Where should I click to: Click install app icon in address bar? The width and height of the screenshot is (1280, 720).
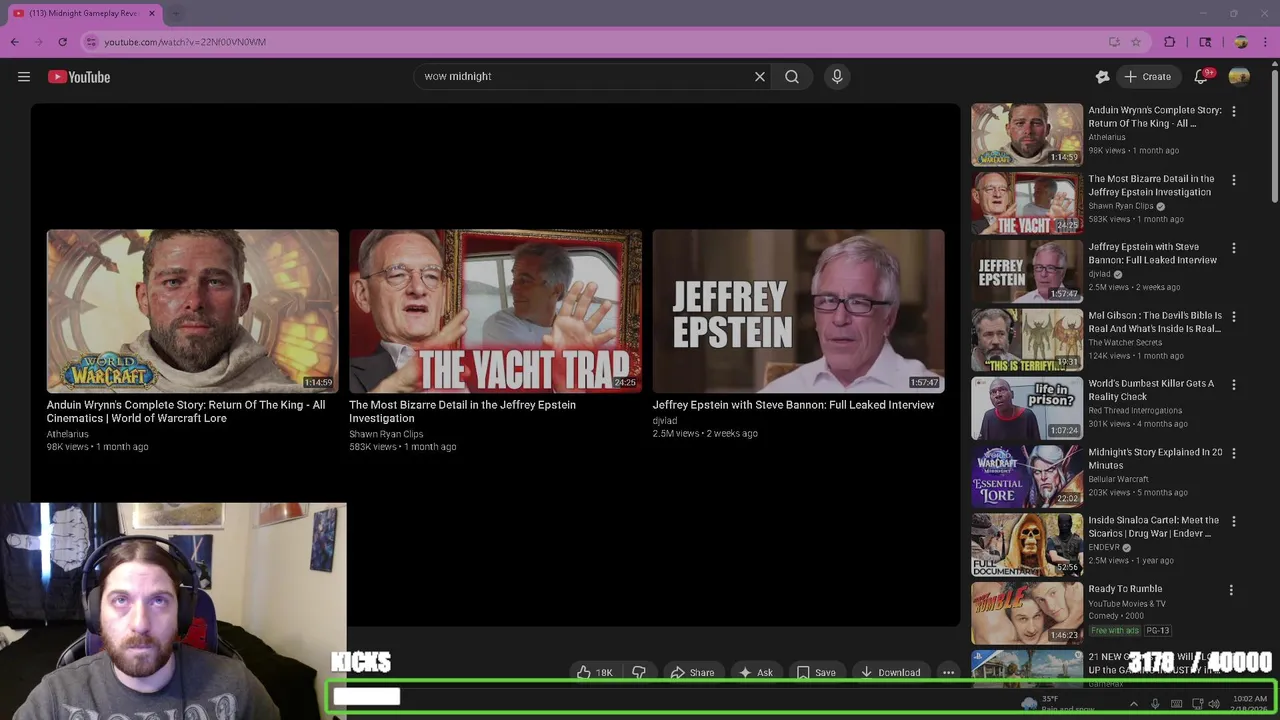(1114, 42)
